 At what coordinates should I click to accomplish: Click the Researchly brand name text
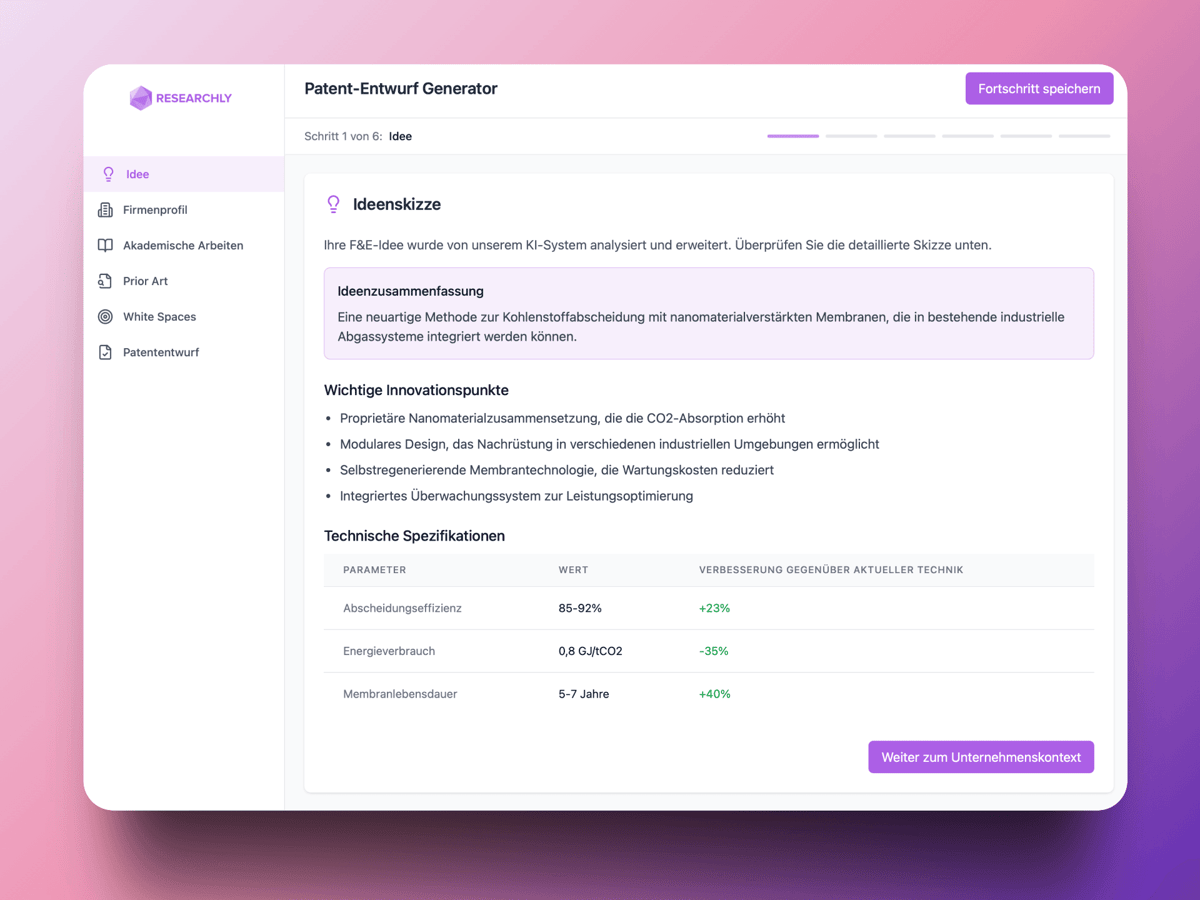pos(194,98)
